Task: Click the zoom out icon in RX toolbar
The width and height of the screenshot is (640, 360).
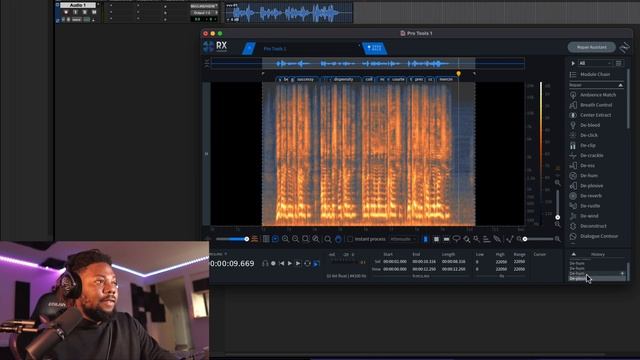Action: point(296,239)
